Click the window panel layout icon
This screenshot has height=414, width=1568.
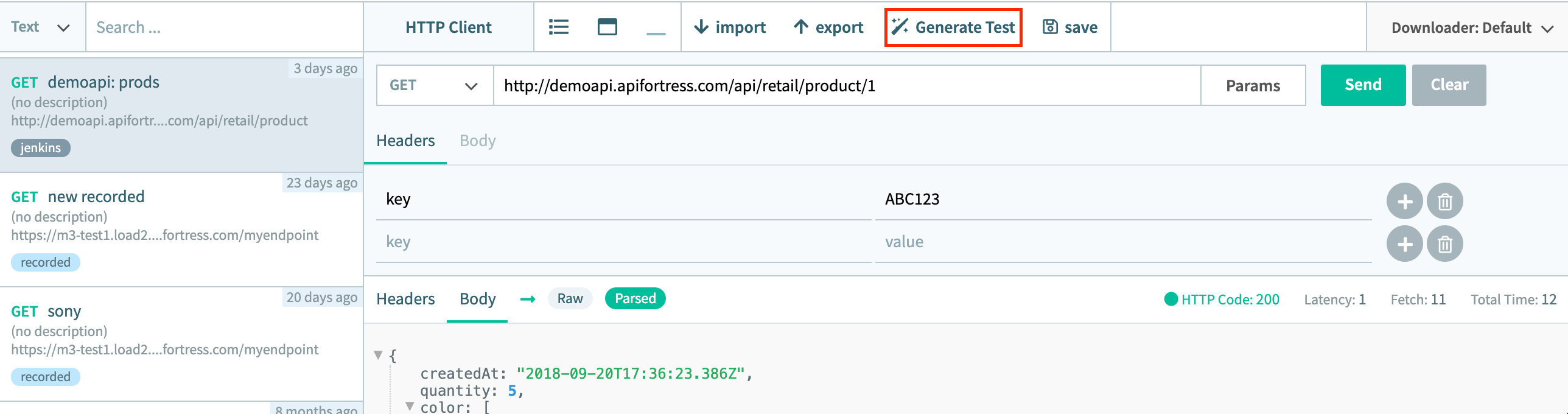click(607, 27)
